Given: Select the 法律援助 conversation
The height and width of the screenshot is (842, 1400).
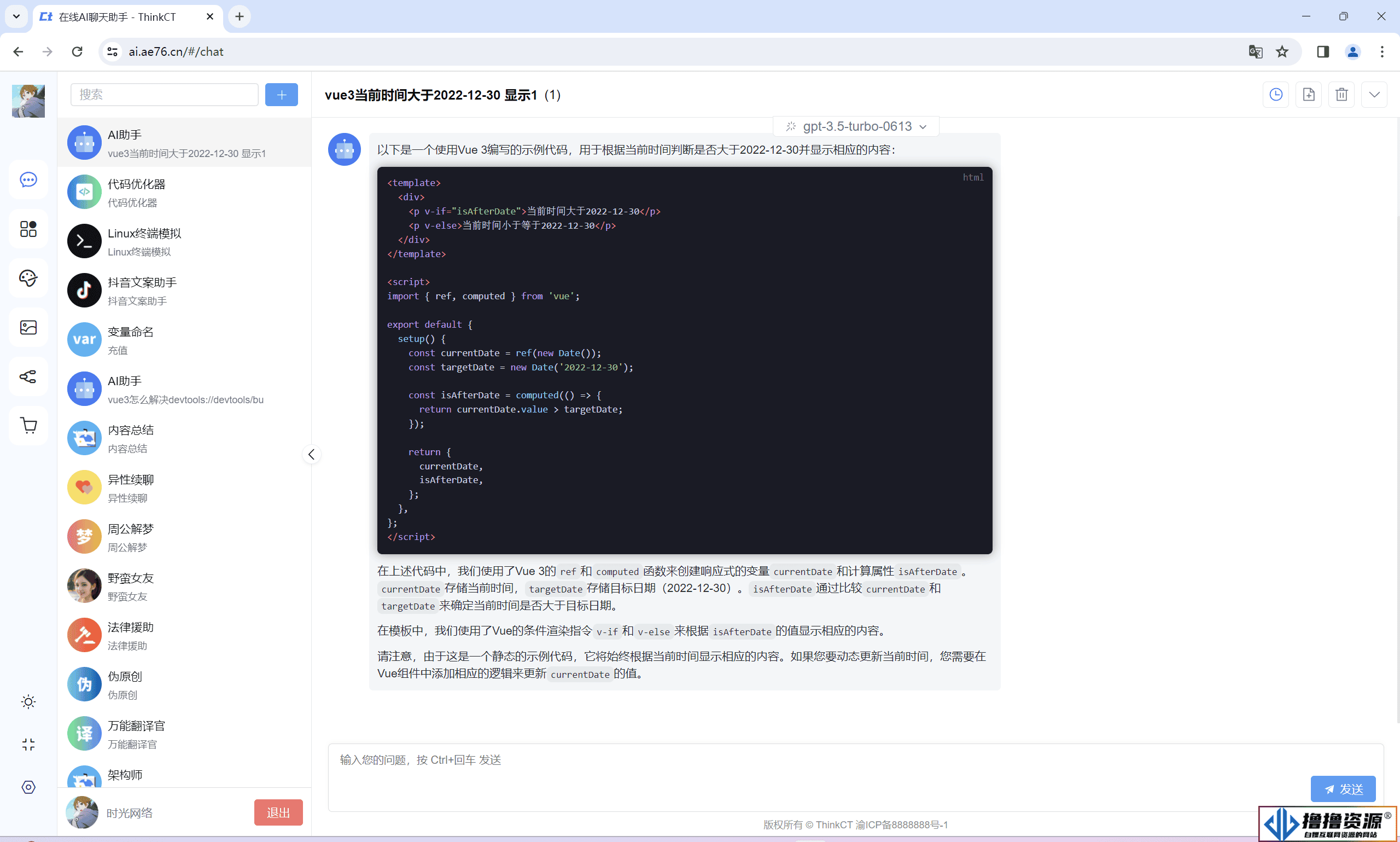Looking at the screenshot, I should click(184, 635).
